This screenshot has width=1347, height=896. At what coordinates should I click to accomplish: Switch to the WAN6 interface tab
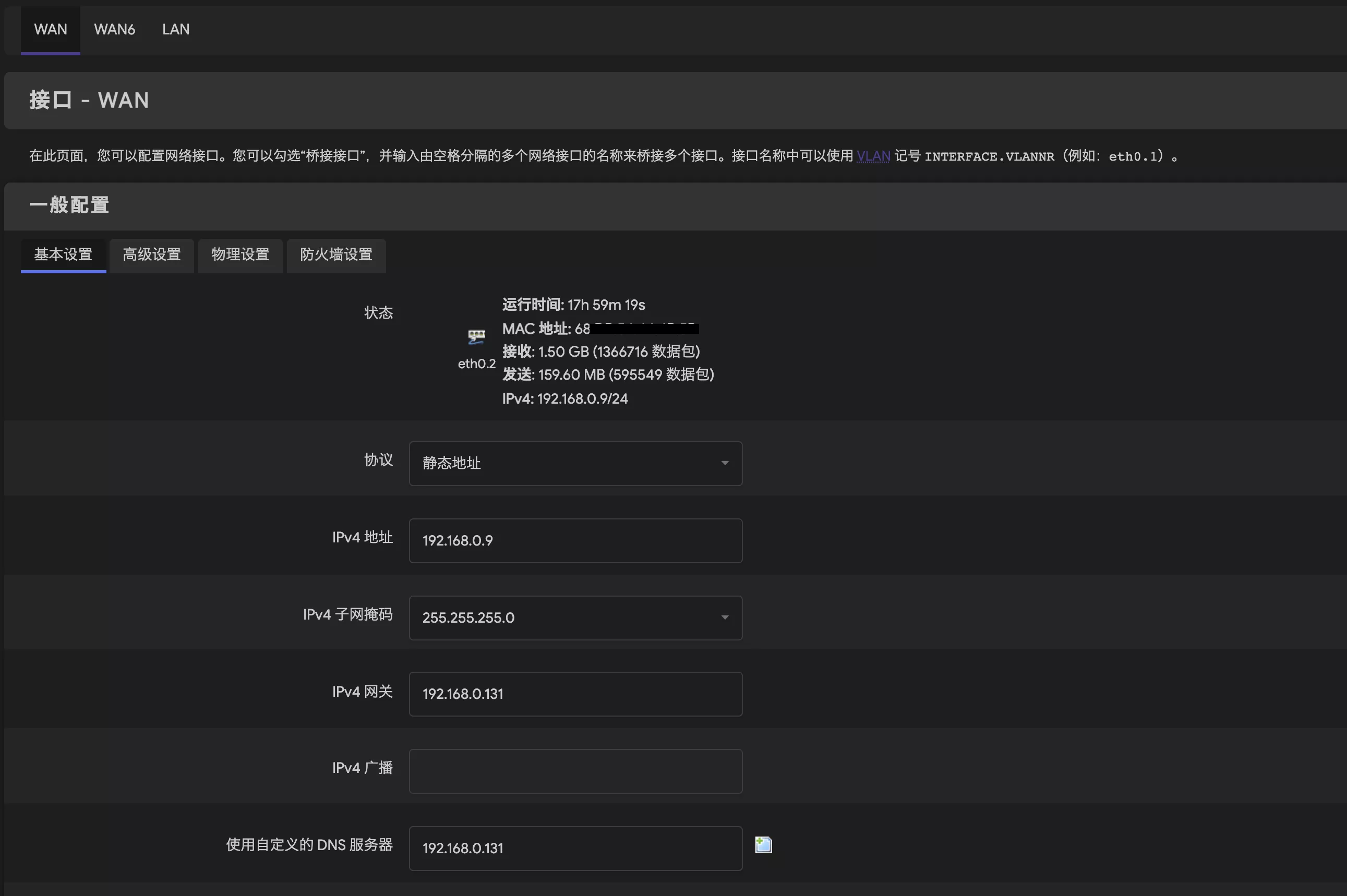(x=114, y=29)
